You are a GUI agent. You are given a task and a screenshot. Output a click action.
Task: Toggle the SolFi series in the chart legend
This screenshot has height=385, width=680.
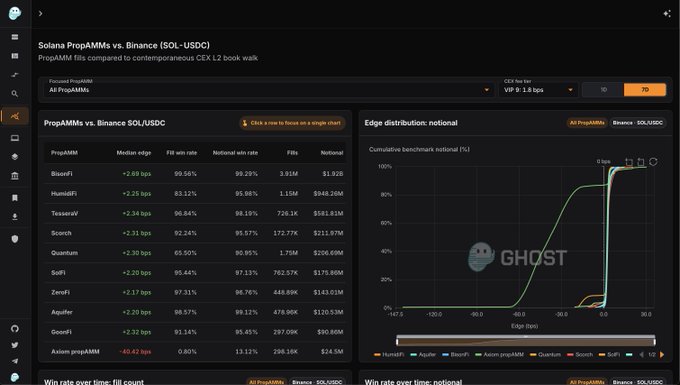(x=609, y=355)
